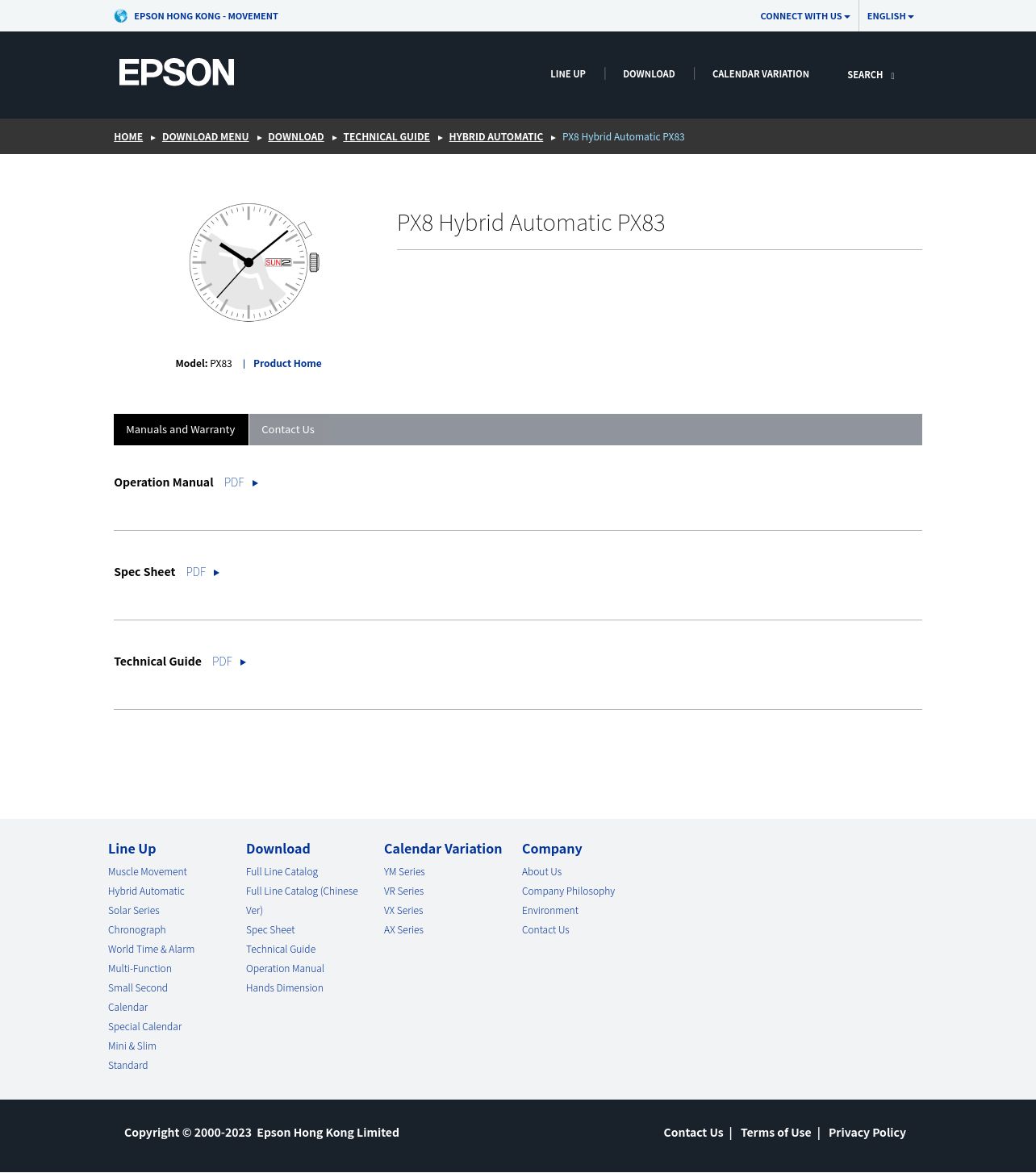Screen dimensions: 1036x1173
Task: Open Multi-Function footer link
Action: [x=140, y=969]
